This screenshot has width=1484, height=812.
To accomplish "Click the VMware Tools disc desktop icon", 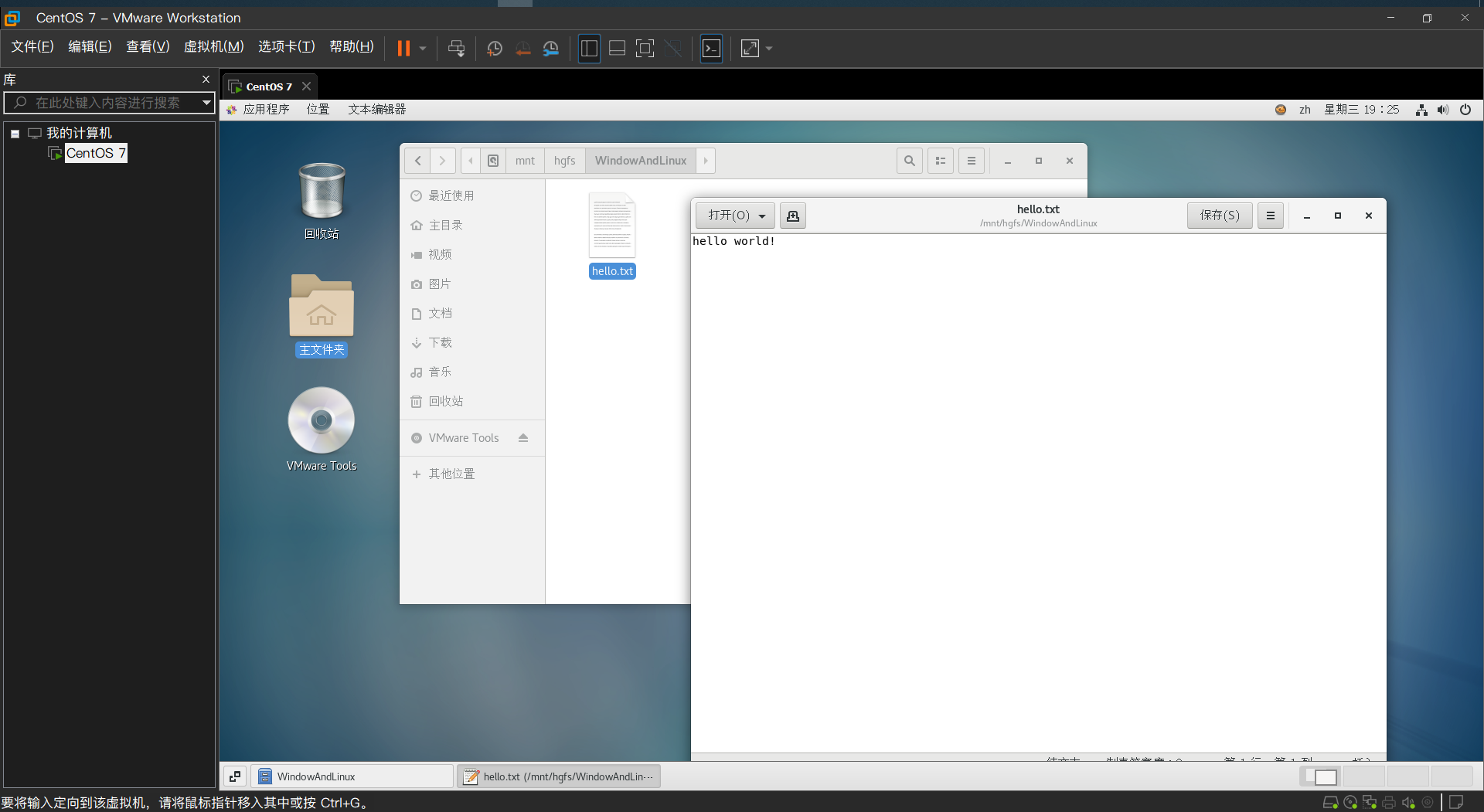I will click(x=322, y=430).
